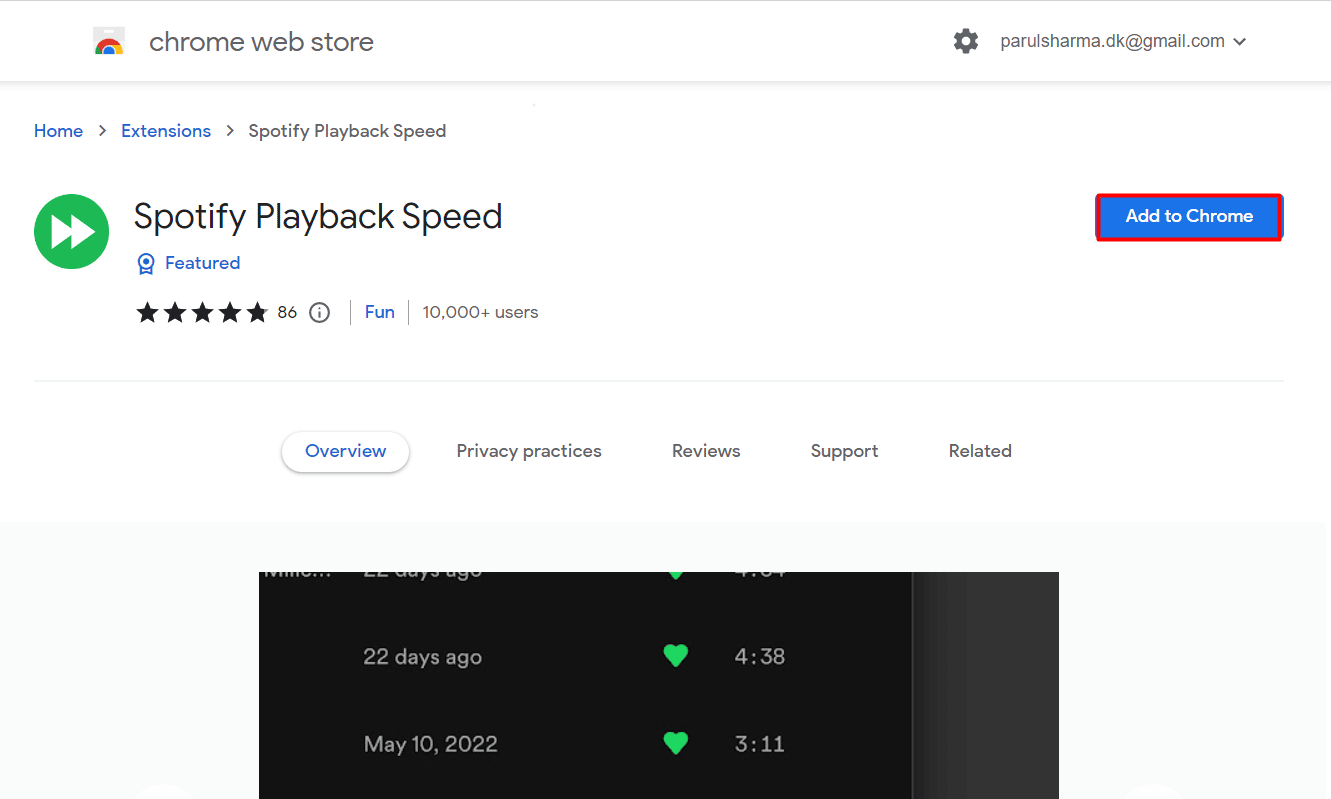Switch to the Reviews tab

(706, 451)
